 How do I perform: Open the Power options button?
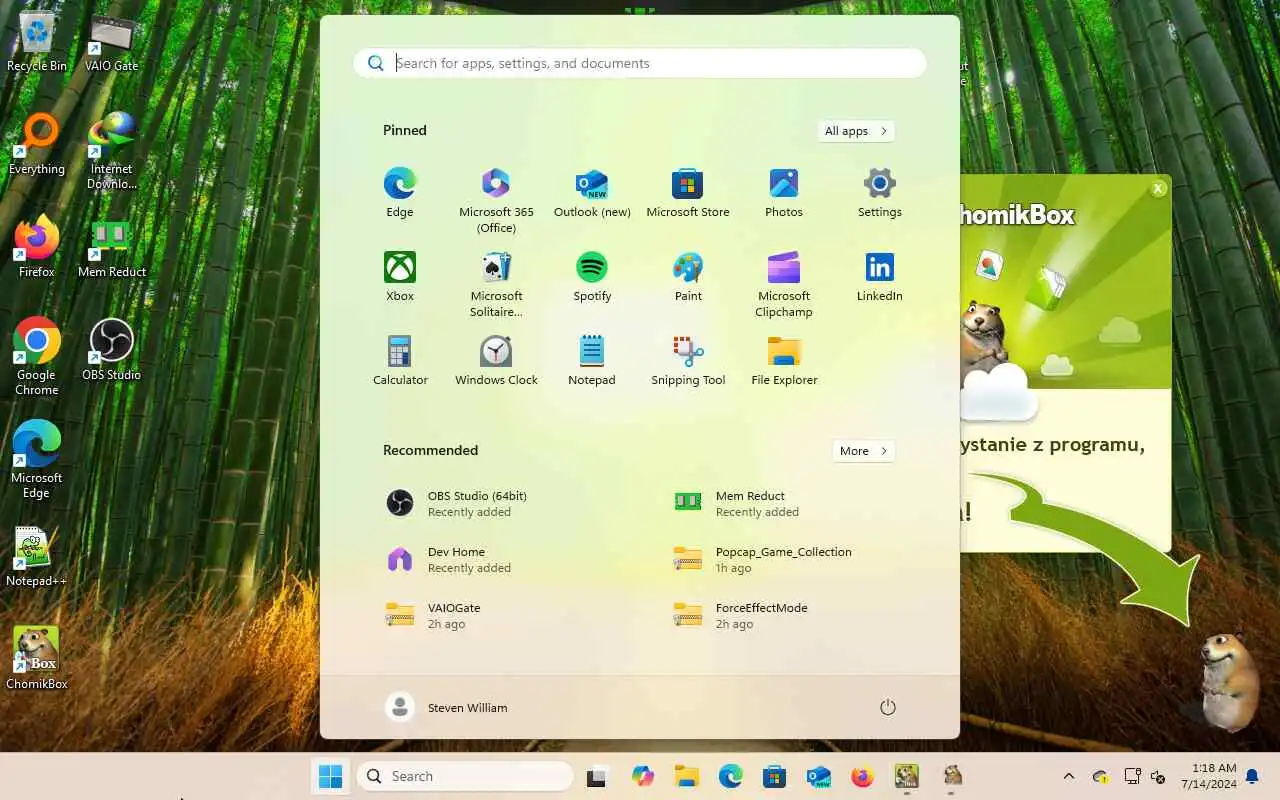point(887,707)
